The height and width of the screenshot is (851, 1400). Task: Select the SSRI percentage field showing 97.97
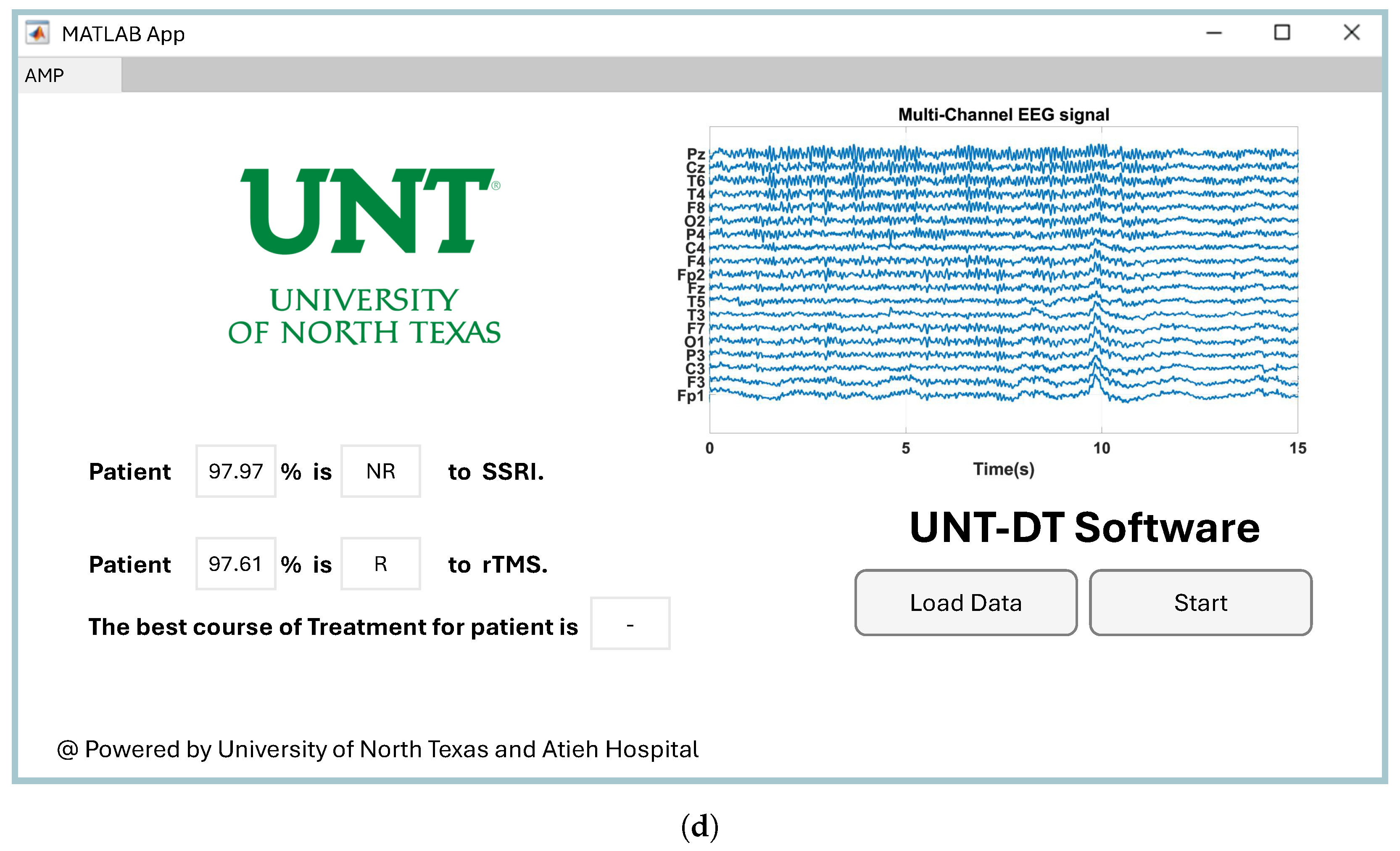[x=236, y=471]
